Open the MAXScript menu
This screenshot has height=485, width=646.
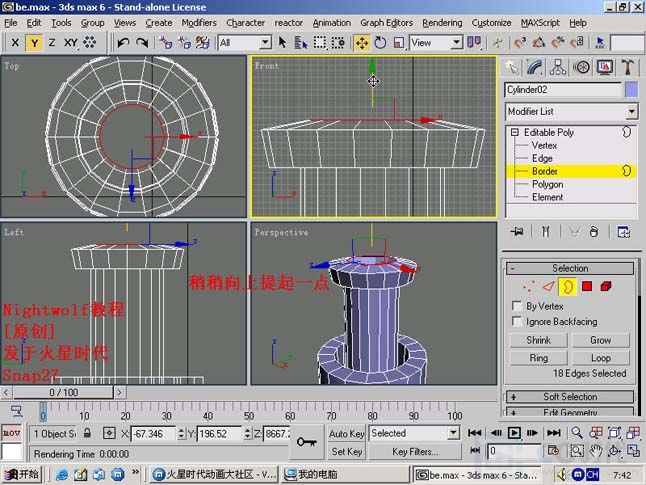coord(540,23)
